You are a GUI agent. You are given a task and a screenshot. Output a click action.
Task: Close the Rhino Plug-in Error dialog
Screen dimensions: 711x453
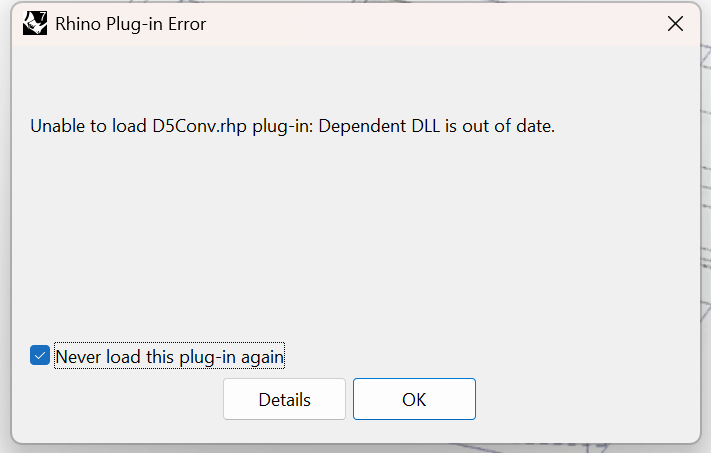[675, 24]
